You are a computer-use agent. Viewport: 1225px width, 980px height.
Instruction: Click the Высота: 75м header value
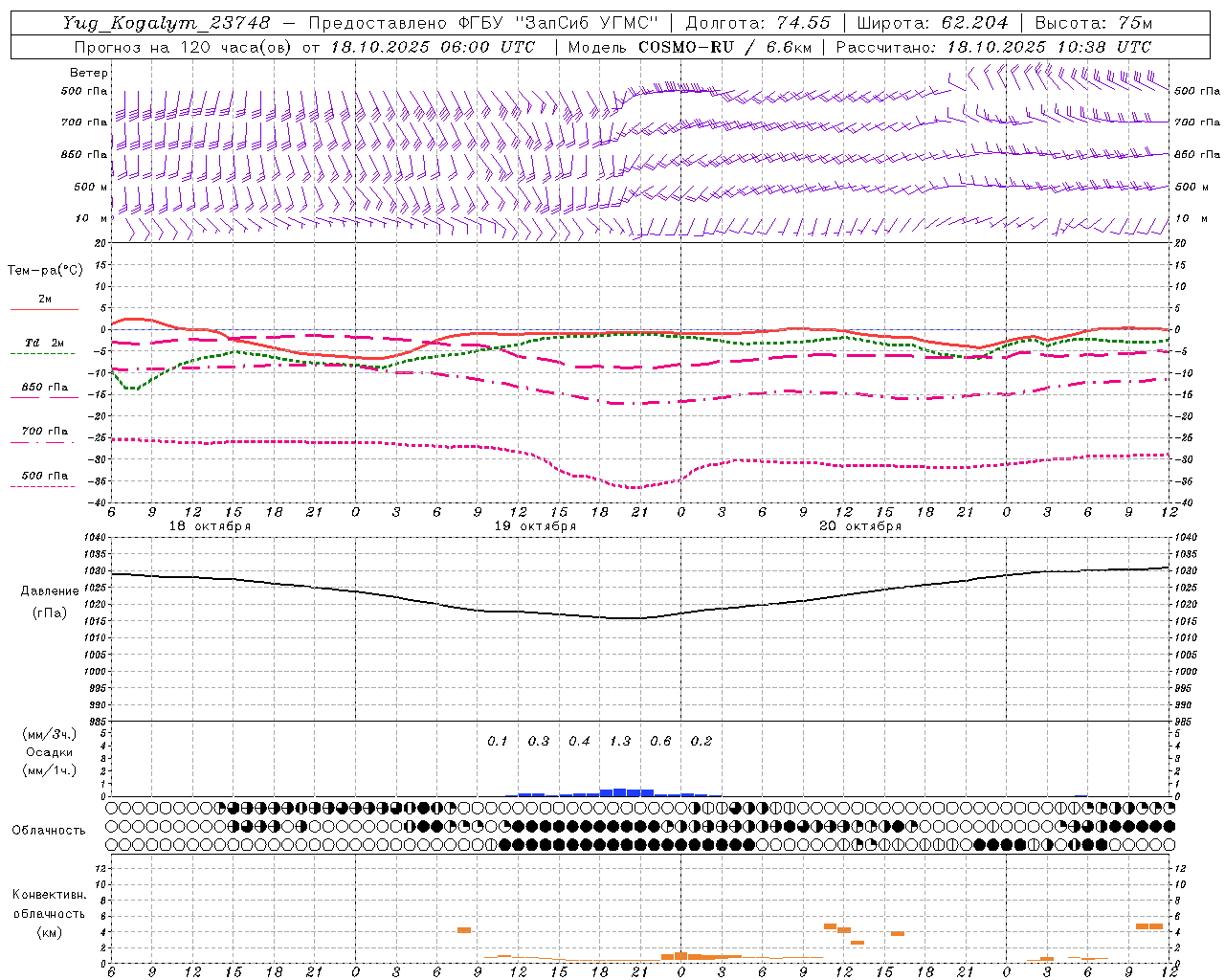(1094, 23)
